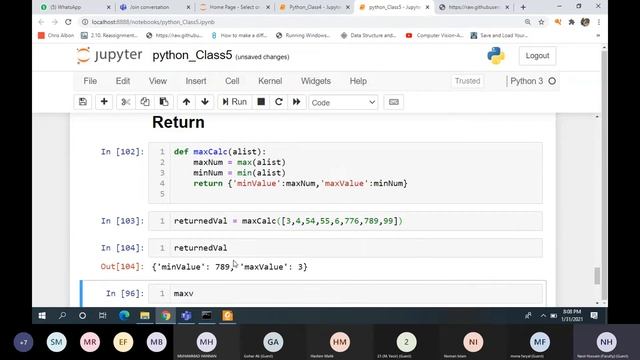Open Task View on the taskbar
Image resolution: width=640 pixels, height=360 pixels.
click(102, 316)
